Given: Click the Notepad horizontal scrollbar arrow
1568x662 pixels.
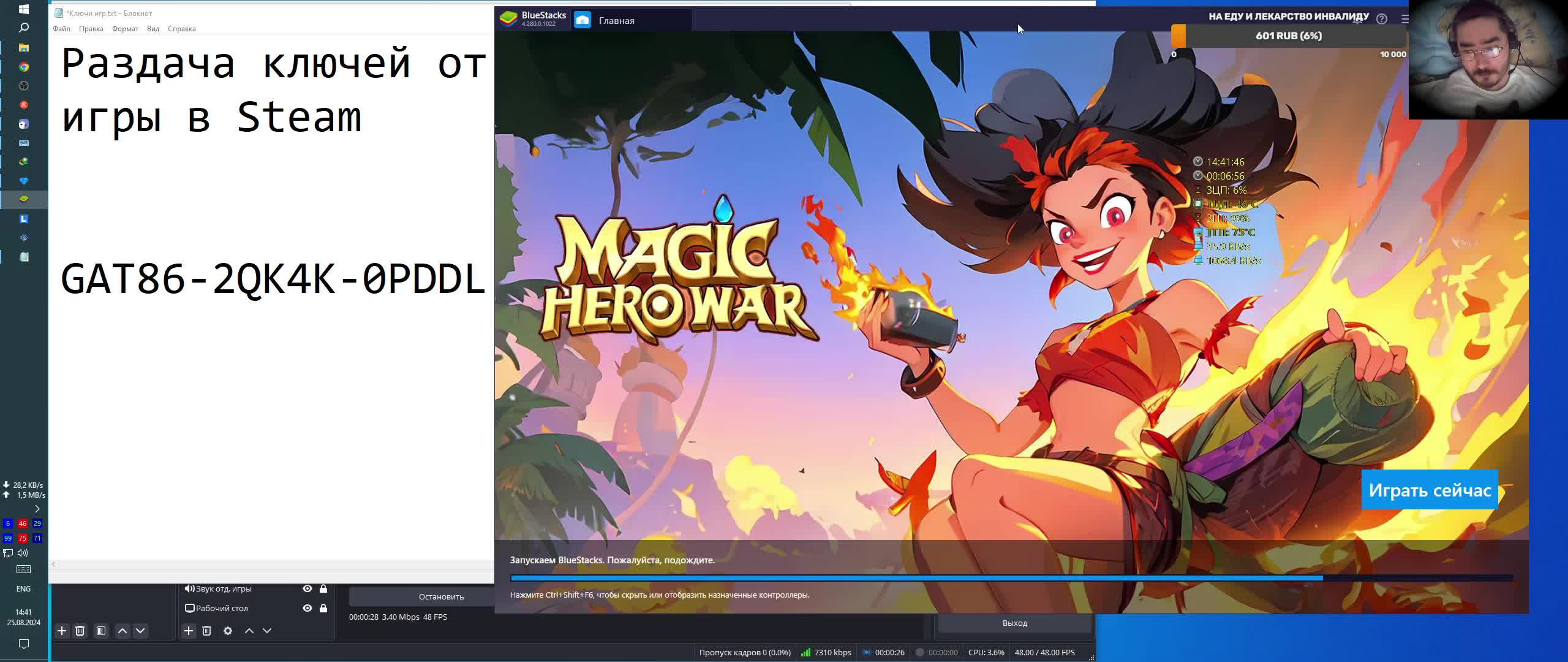Looking at the screenshot, I should (54, 564).
